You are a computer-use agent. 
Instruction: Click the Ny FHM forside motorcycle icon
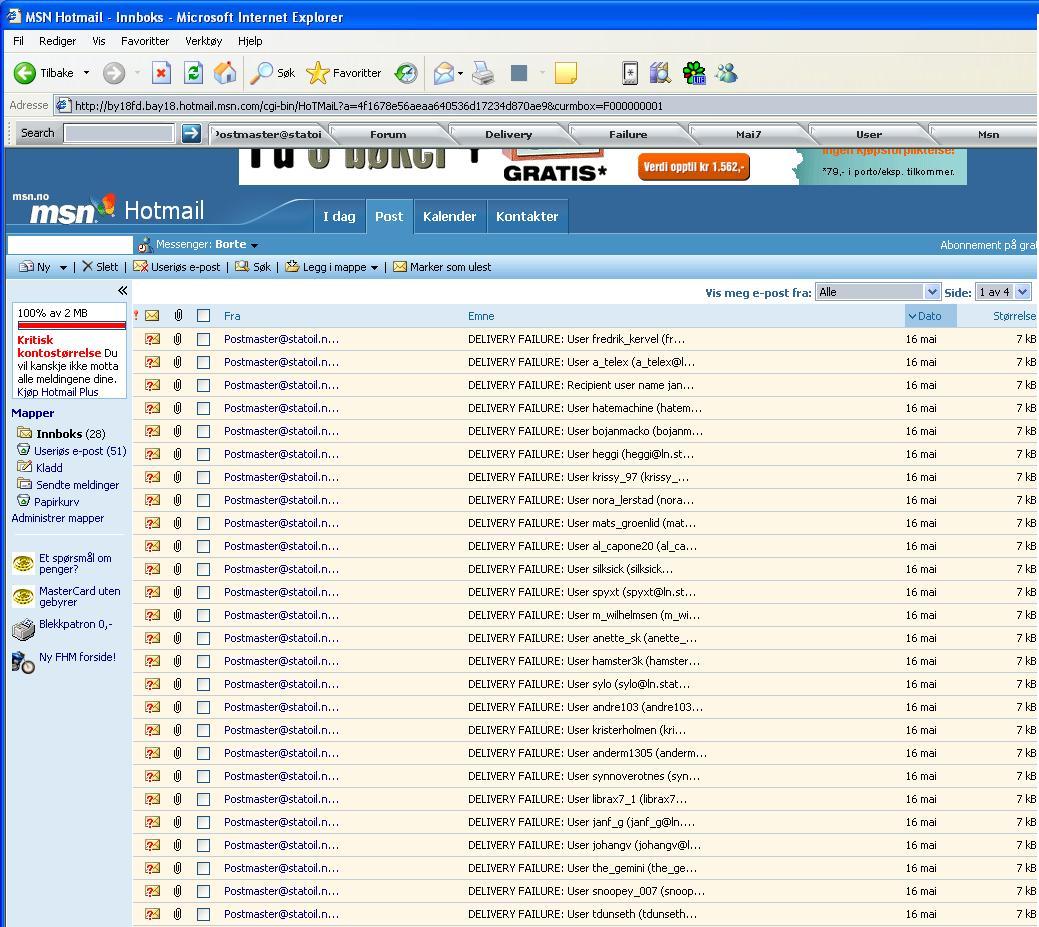[23, 662]
